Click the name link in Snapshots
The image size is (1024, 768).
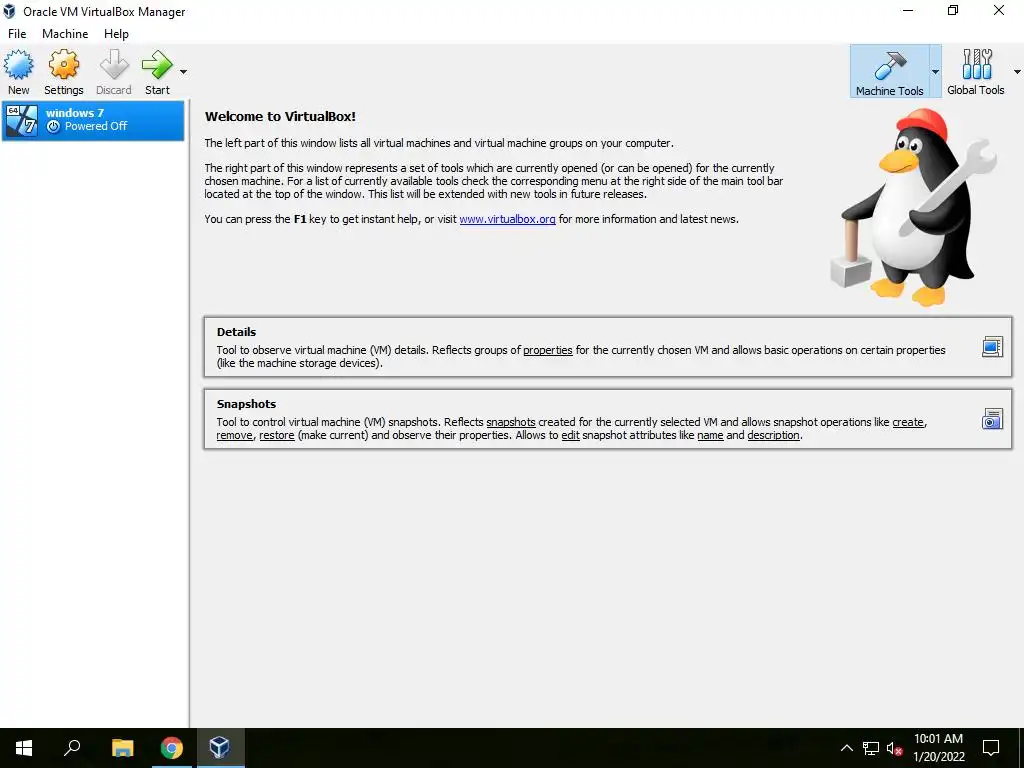710,435
